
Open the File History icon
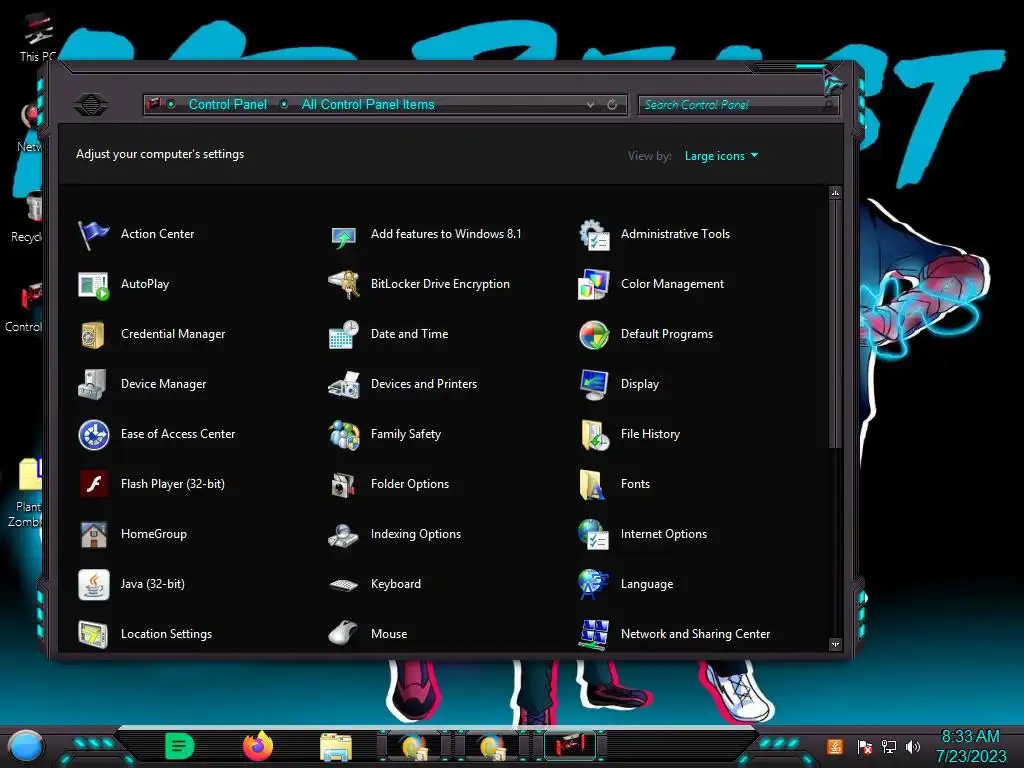(x=594, y=435)
